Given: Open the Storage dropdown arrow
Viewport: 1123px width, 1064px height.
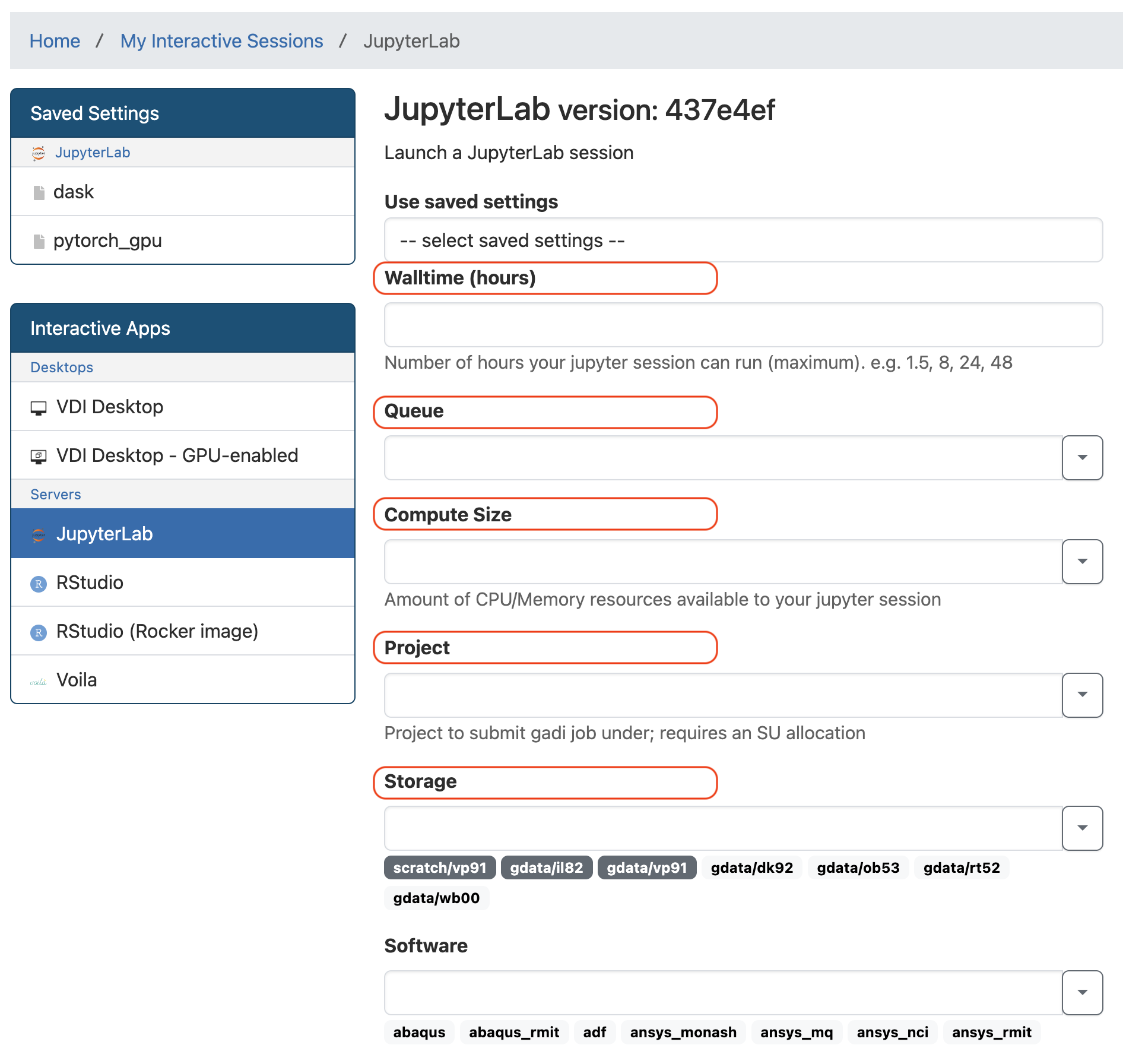Looking at the screenshot, I should [1082, 828].
